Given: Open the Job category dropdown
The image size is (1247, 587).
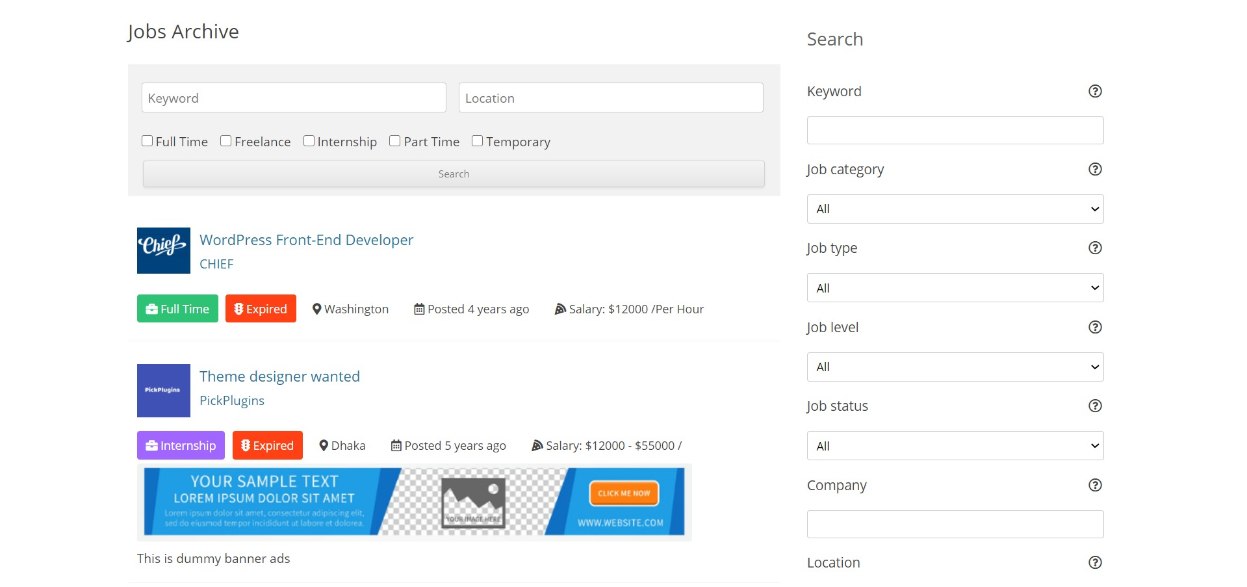Looking at the screenshot, I should click(x=955, y=209).
